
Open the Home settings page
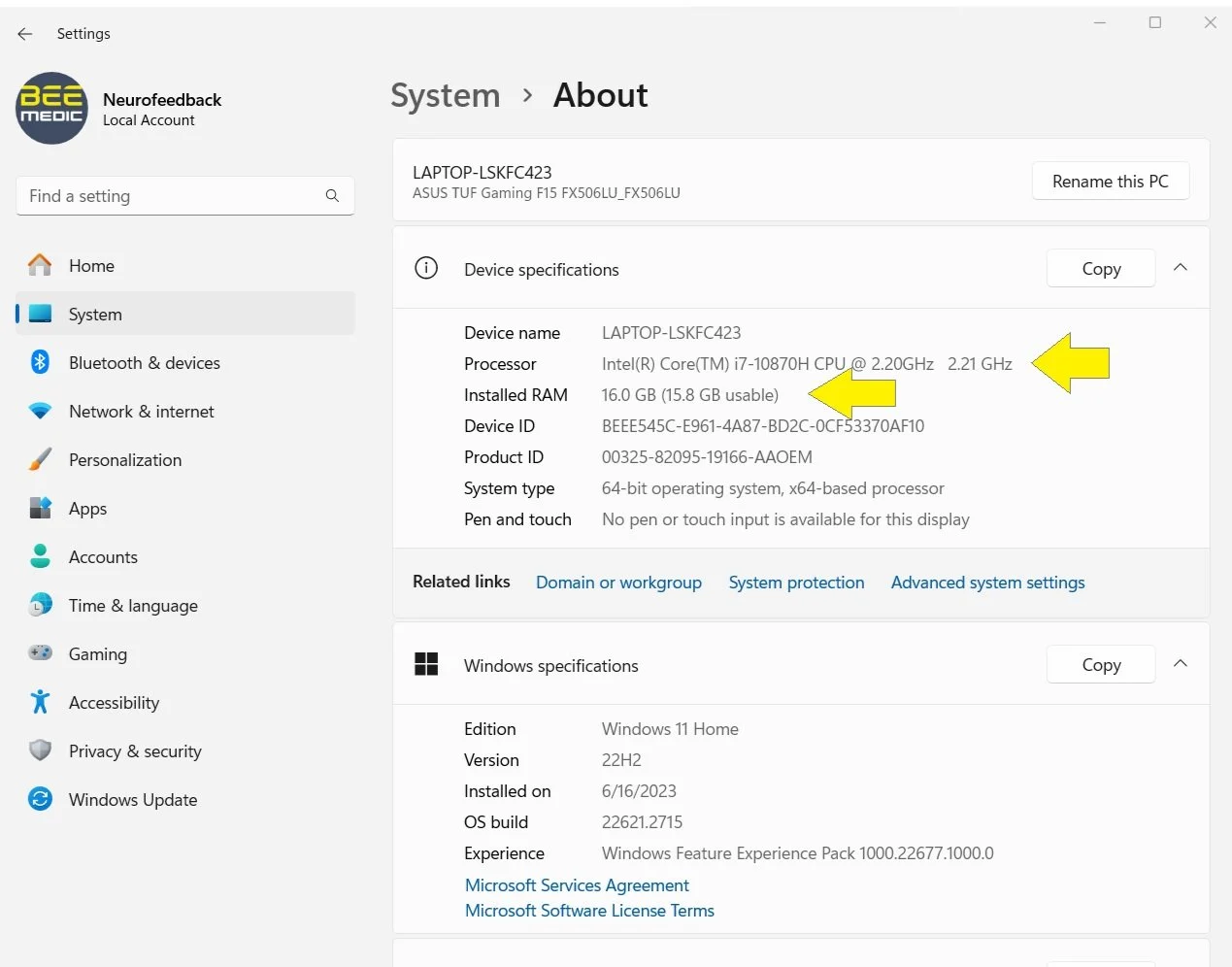[x=184, y=265]
